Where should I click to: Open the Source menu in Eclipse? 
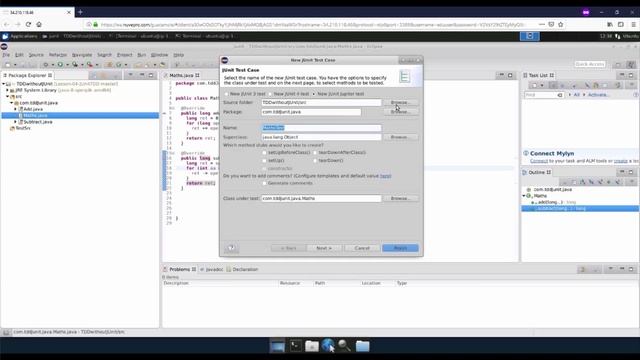pyautogui.click(x=36, y=55)
